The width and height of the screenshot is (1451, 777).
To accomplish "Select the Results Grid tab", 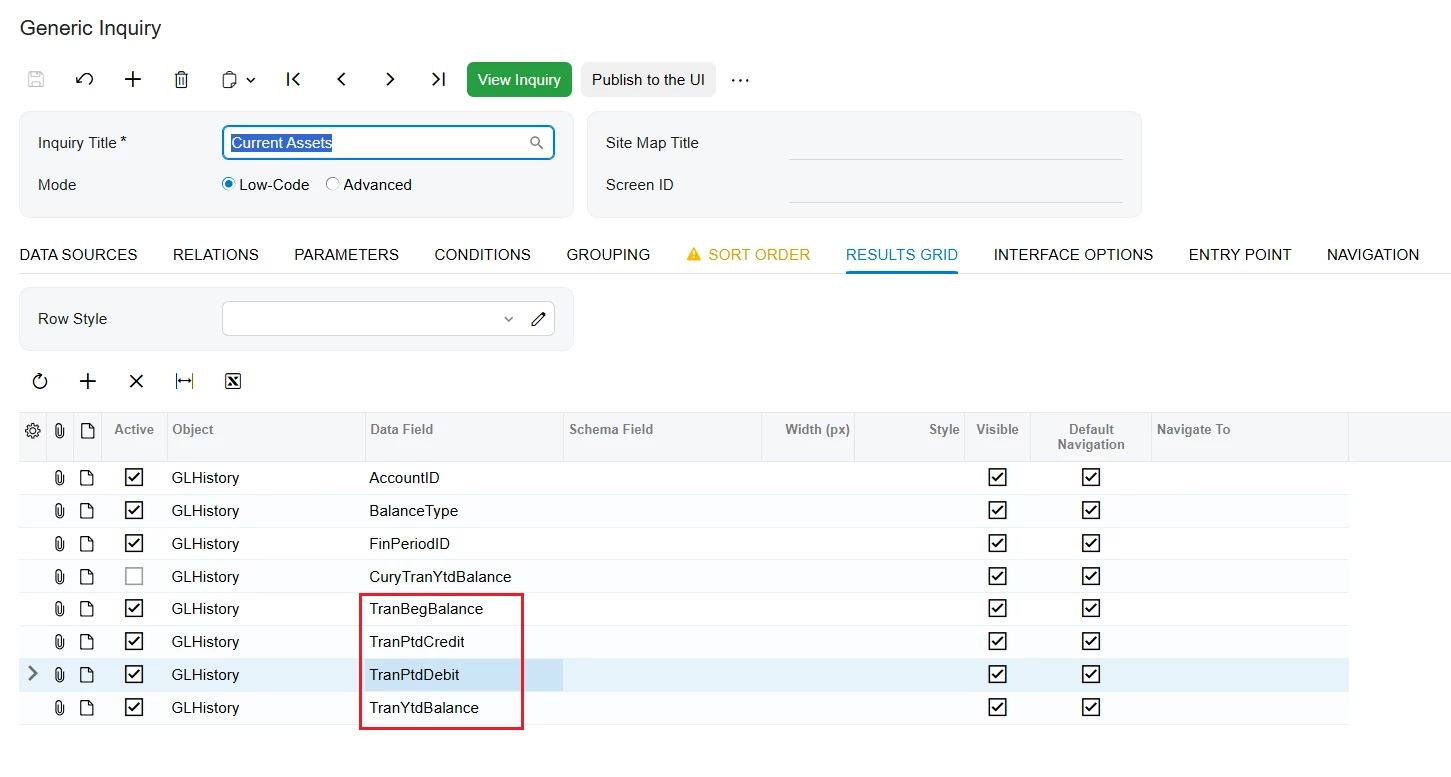I will click(902, 255).
